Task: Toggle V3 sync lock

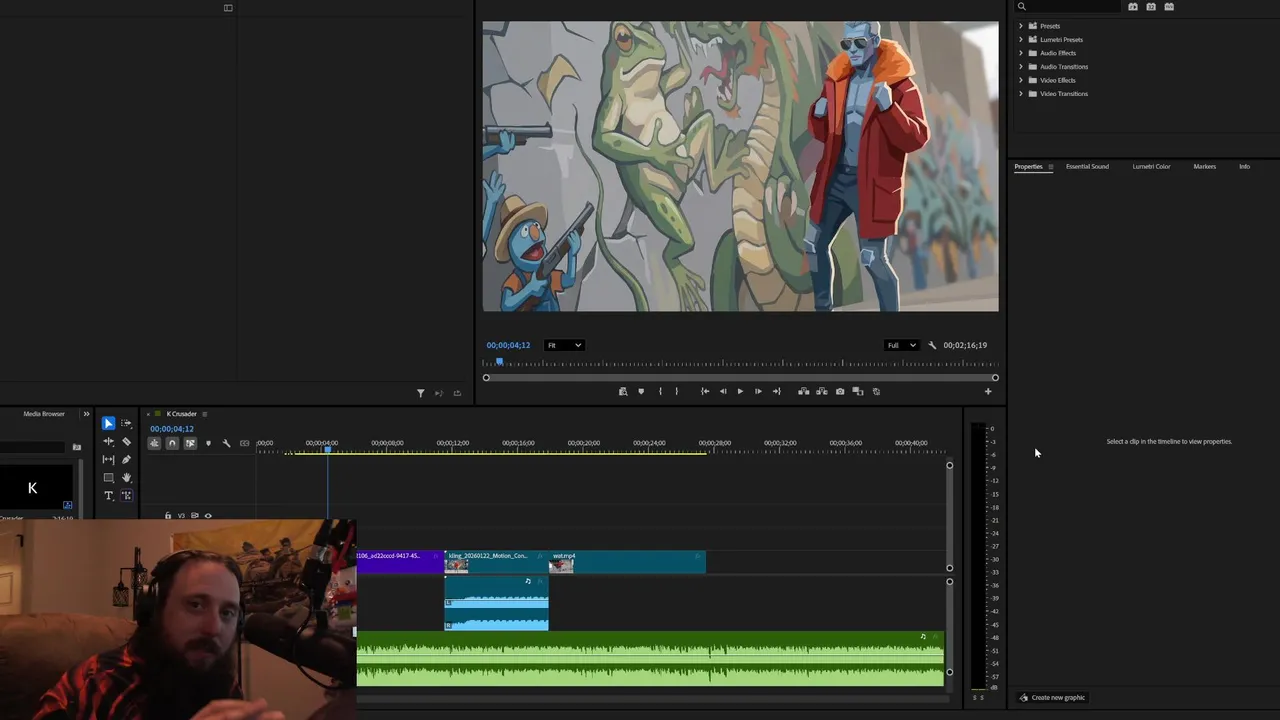Action: click(195, 516)
